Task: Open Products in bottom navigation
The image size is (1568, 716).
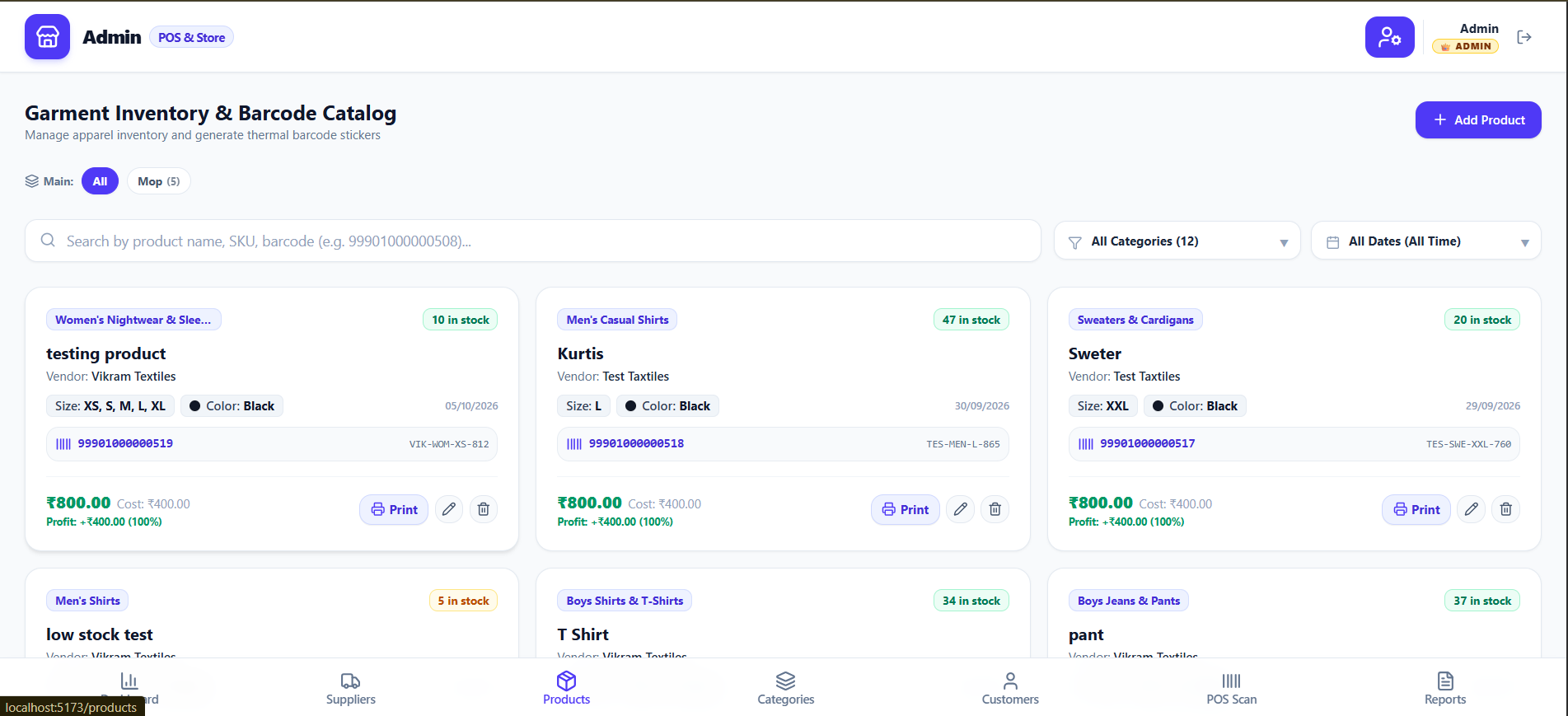Action: point(566,689)
